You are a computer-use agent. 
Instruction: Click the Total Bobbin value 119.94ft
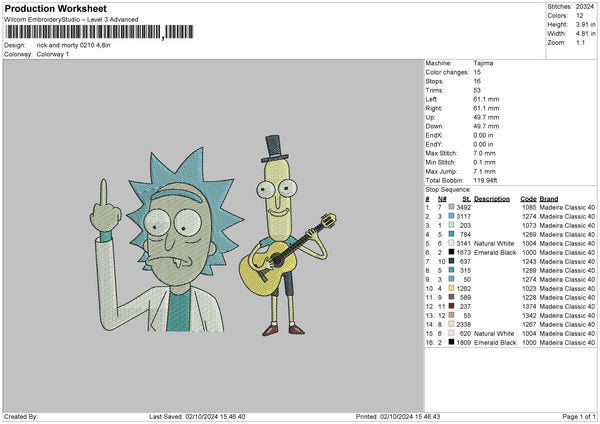(x=485, y=181)
